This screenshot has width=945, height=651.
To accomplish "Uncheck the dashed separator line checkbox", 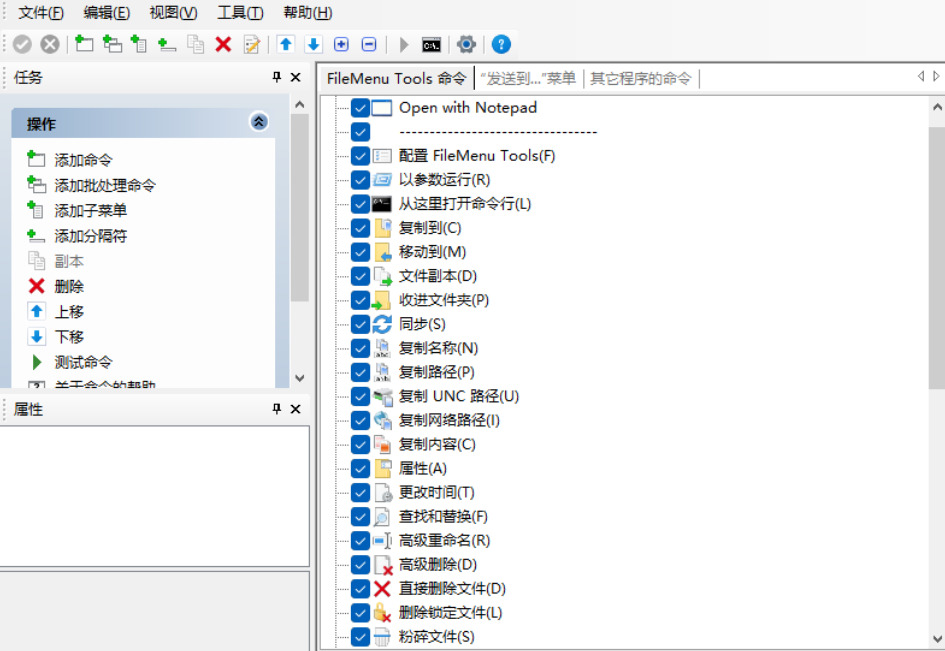I will (x=360, y=132).
